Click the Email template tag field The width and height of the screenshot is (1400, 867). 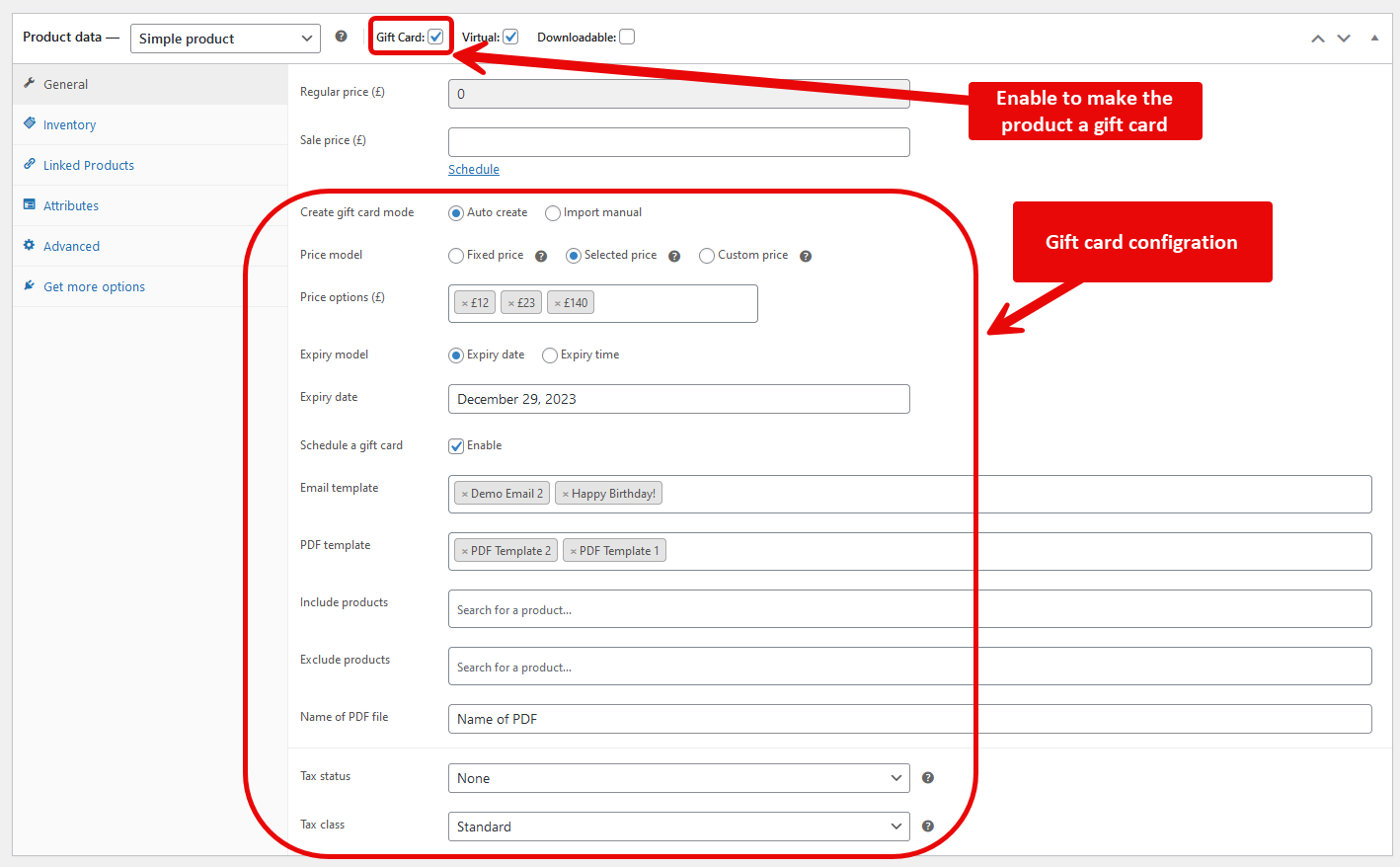910,494
